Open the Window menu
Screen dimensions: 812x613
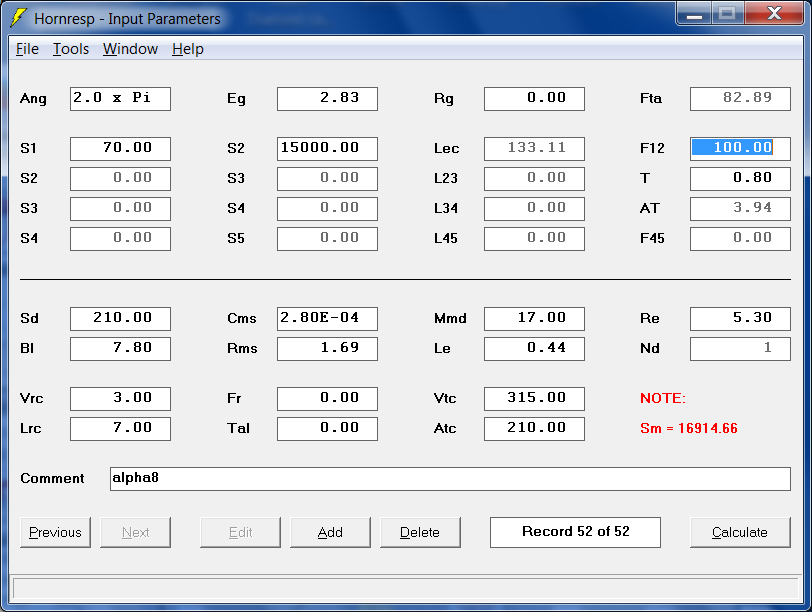[x=130, y=49]
